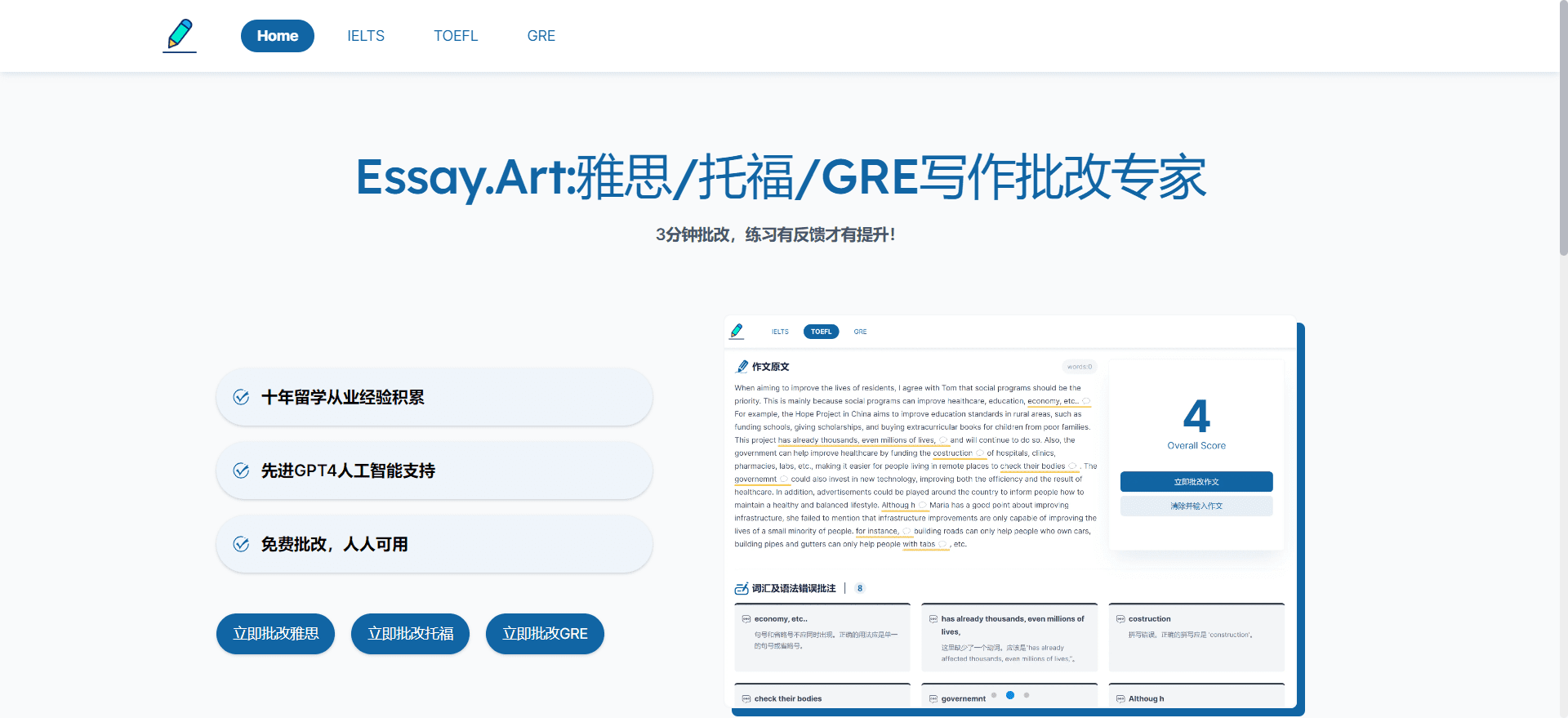
Task: Click TOEFL pill in preview screenshot
Action: click(821, 332)
